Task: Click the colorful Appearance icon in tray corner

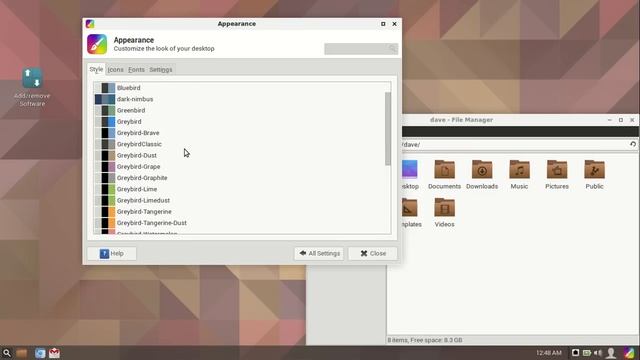Action: (x=629, y=353)
